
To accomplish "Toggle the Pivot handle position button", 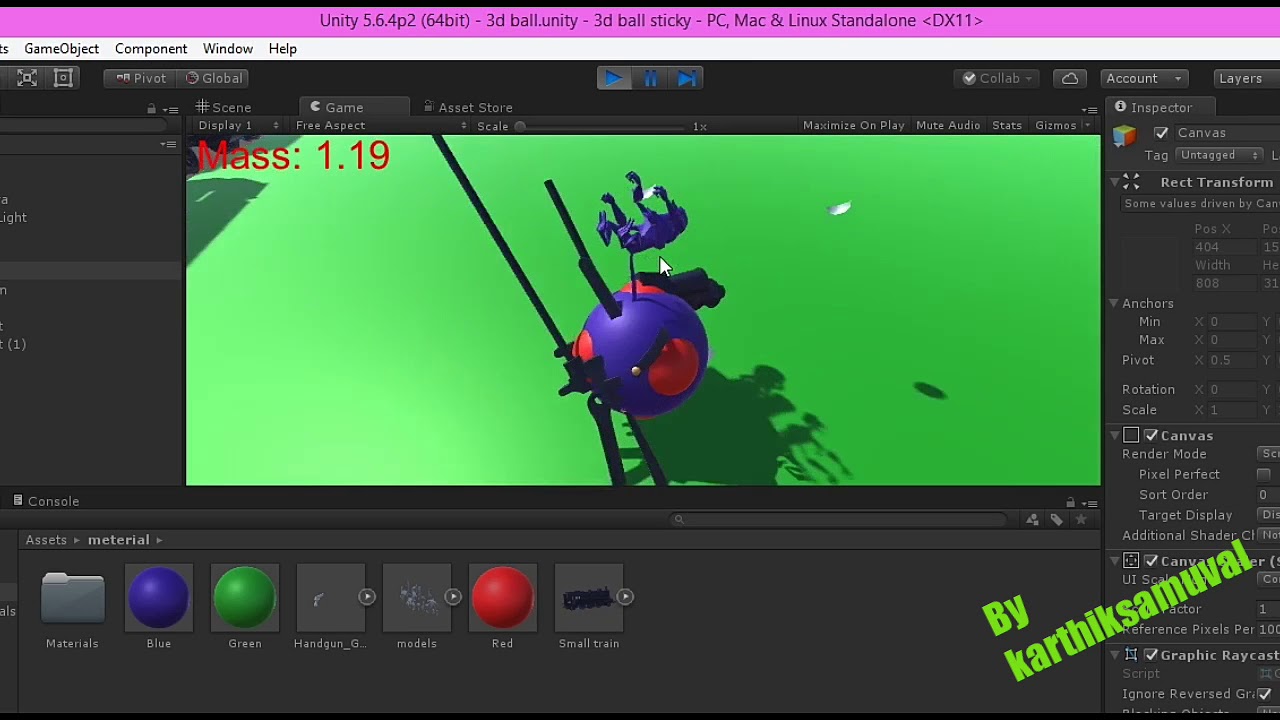I will tap(141, 78).
